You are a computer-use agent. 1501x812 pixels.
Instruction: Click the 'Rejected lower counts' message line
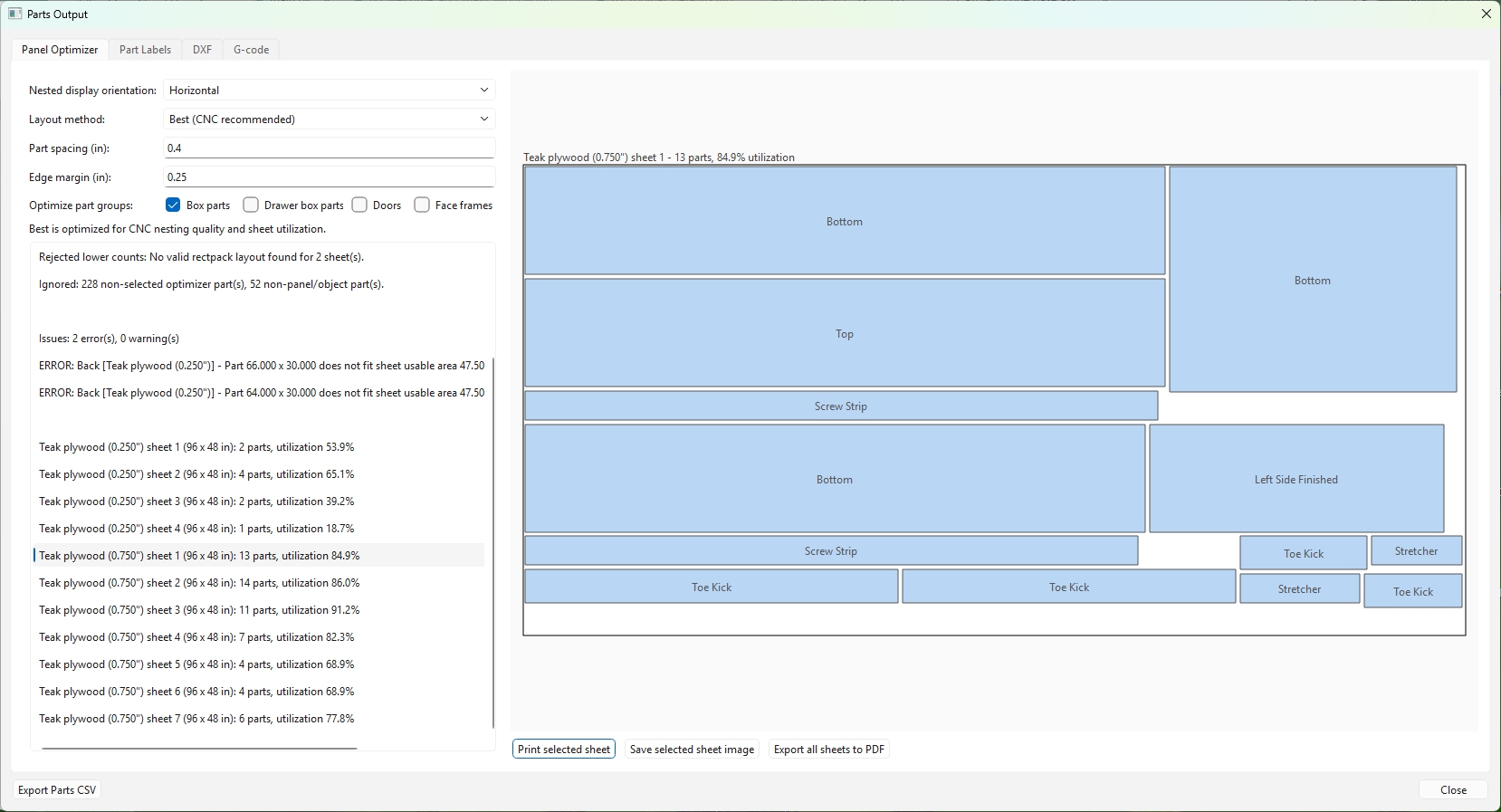(x=259, y=257)
